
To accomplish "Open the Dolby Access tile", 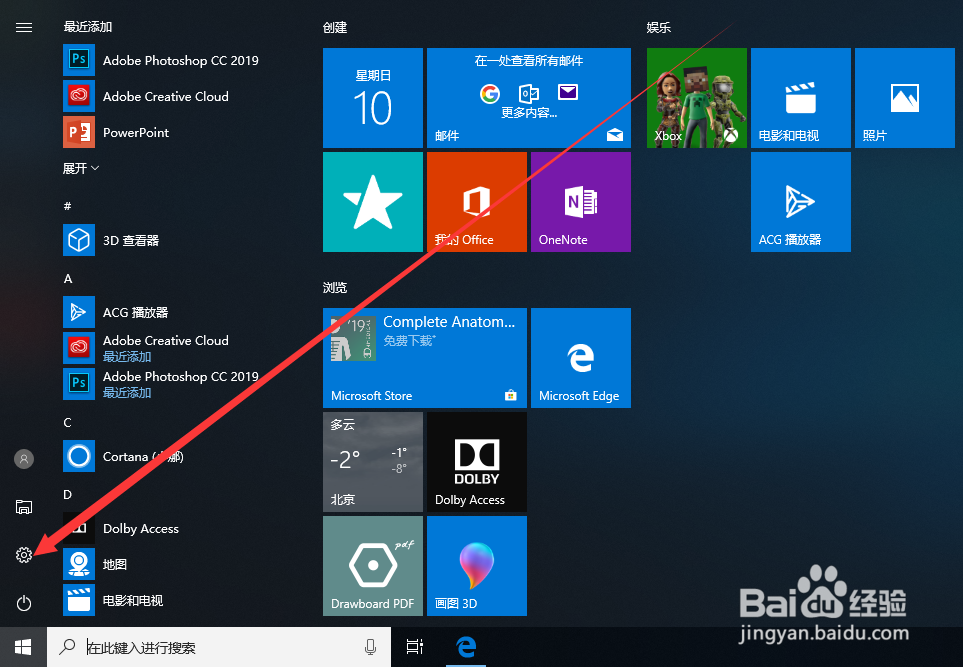I will click(477, 462).
